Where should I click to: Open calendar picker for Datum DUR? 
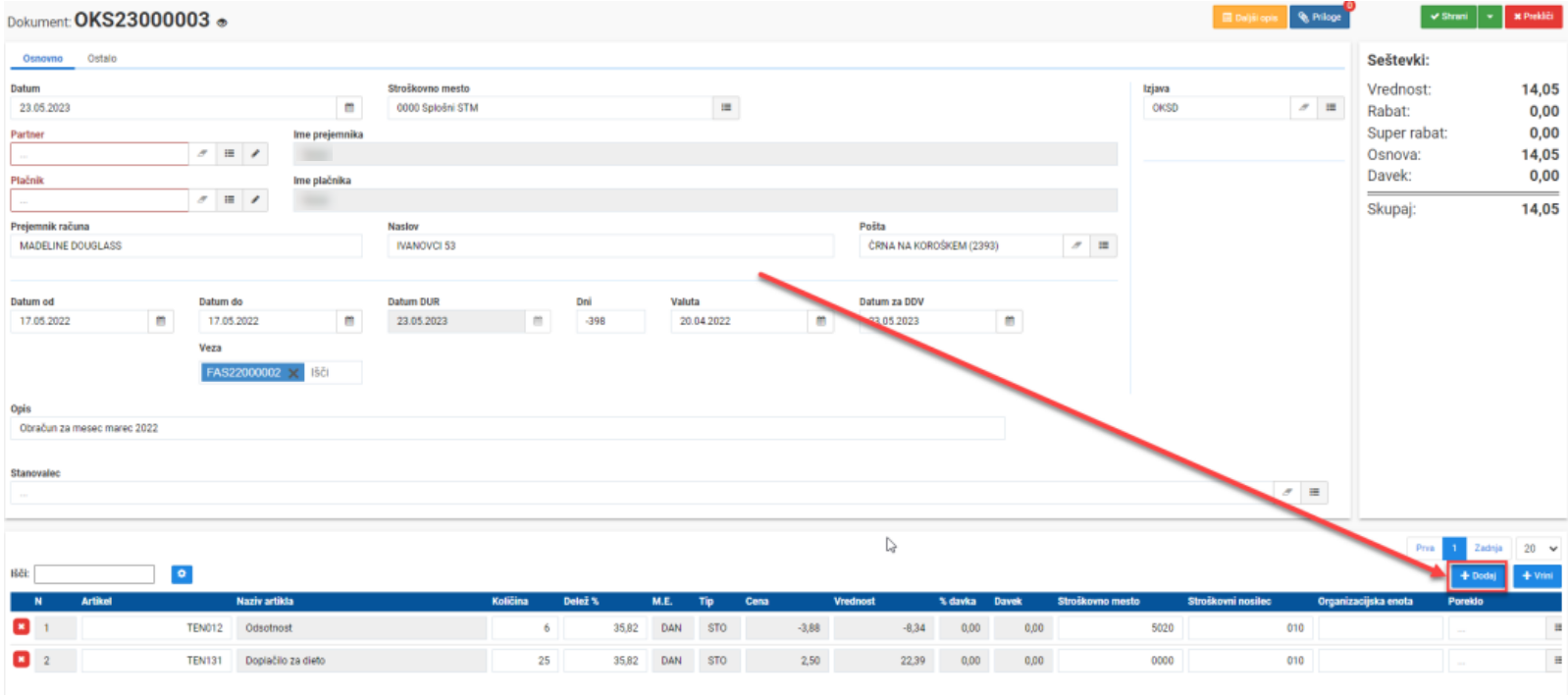[x=538, y=321]
